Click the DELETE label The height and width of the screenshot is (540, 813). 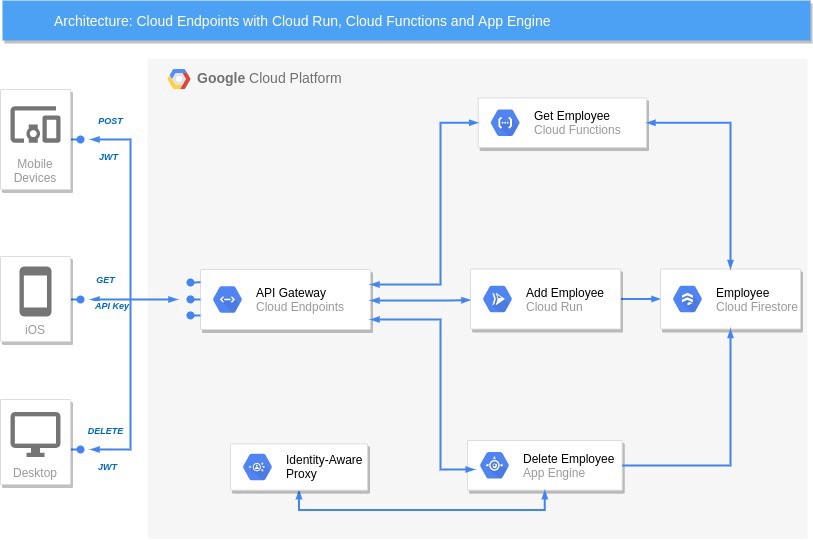[105, 431]
